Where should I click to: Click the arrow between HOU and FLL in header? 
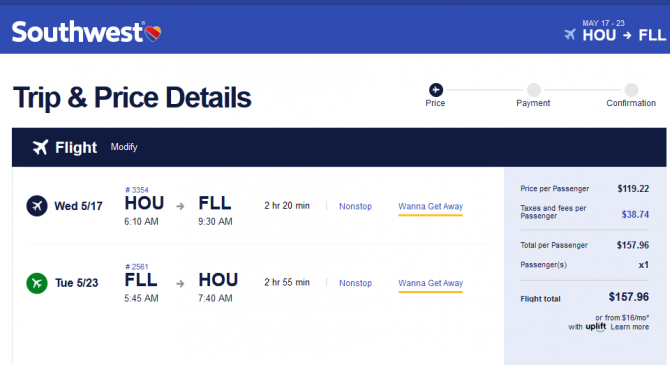pos(627,35)
